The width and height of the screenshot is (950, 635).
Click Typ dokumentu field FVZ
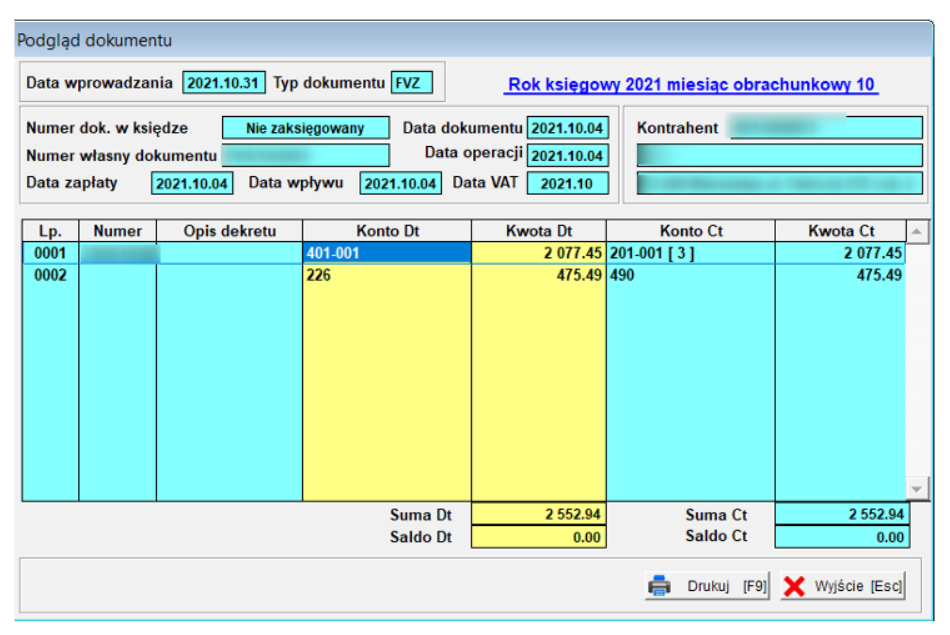412,82
